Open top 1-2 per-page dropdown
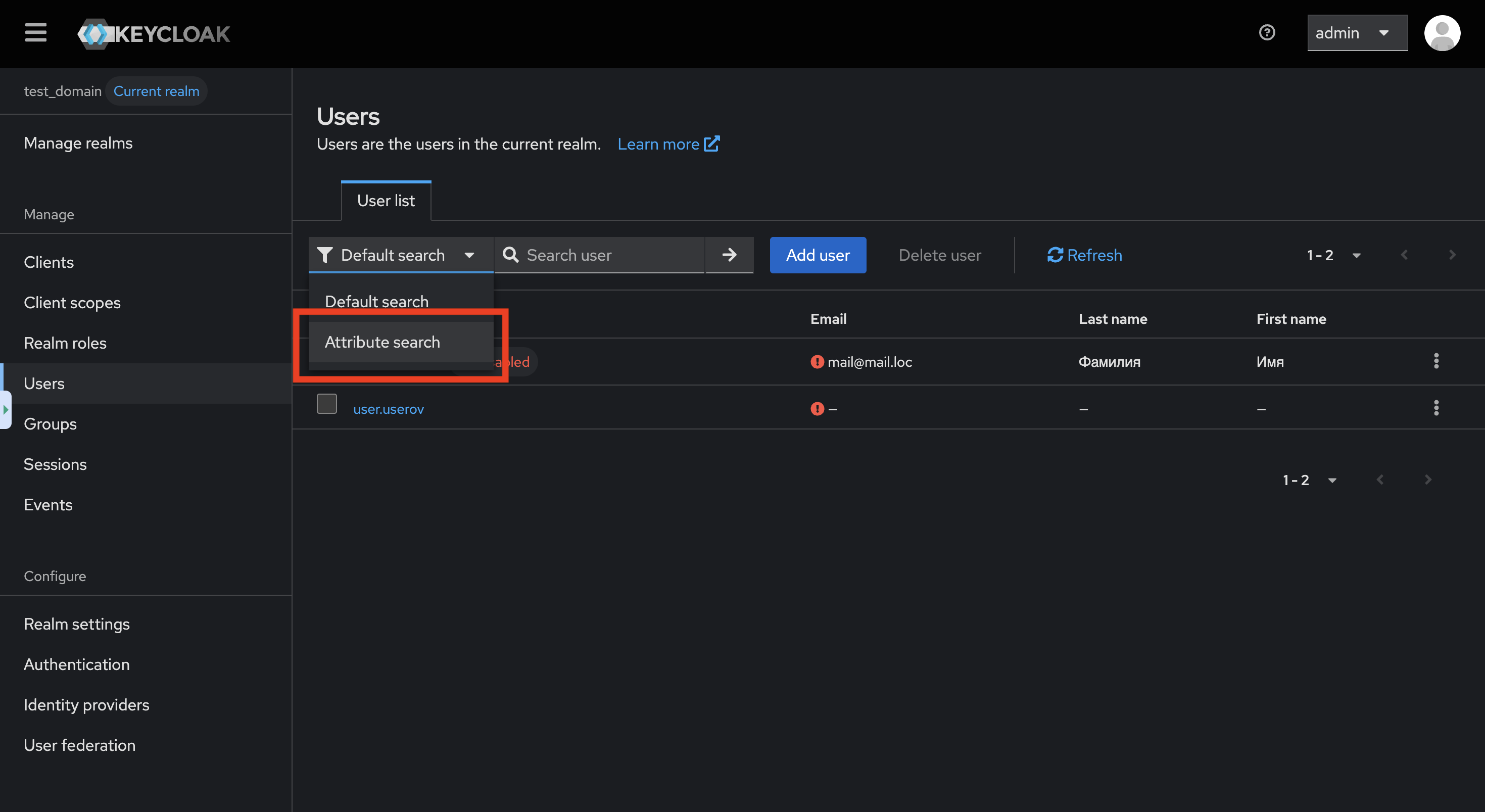 1333,255
